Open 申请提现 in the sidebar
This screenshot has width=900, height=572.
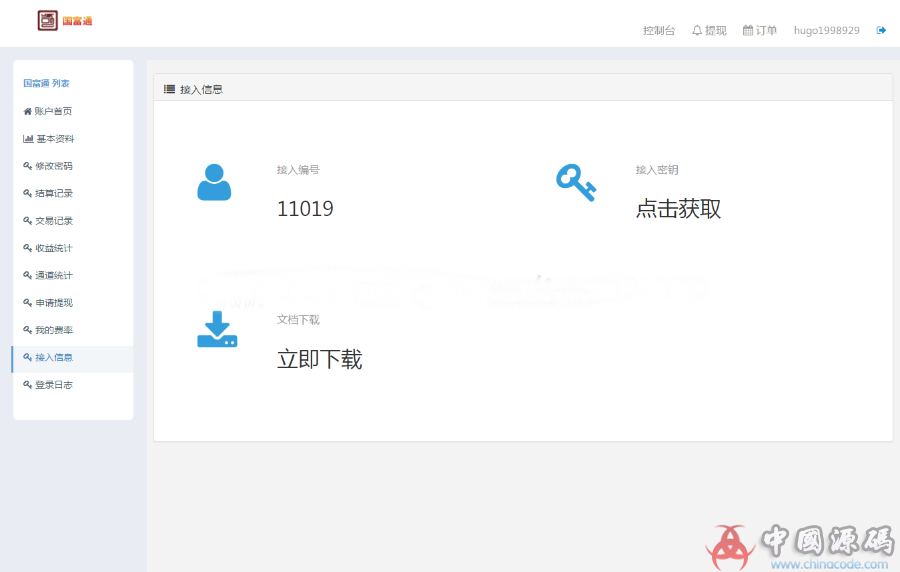pos(48,303)
